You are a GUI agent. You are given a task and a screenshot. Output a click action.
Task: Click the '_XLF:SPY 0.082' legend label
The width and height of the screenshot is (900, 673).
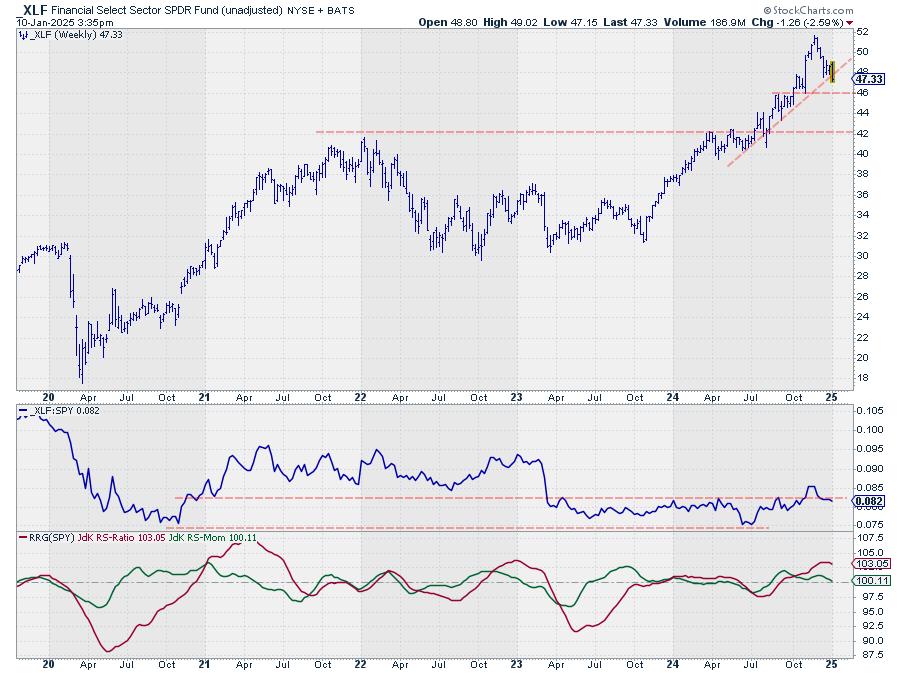(x=64, y=411)
